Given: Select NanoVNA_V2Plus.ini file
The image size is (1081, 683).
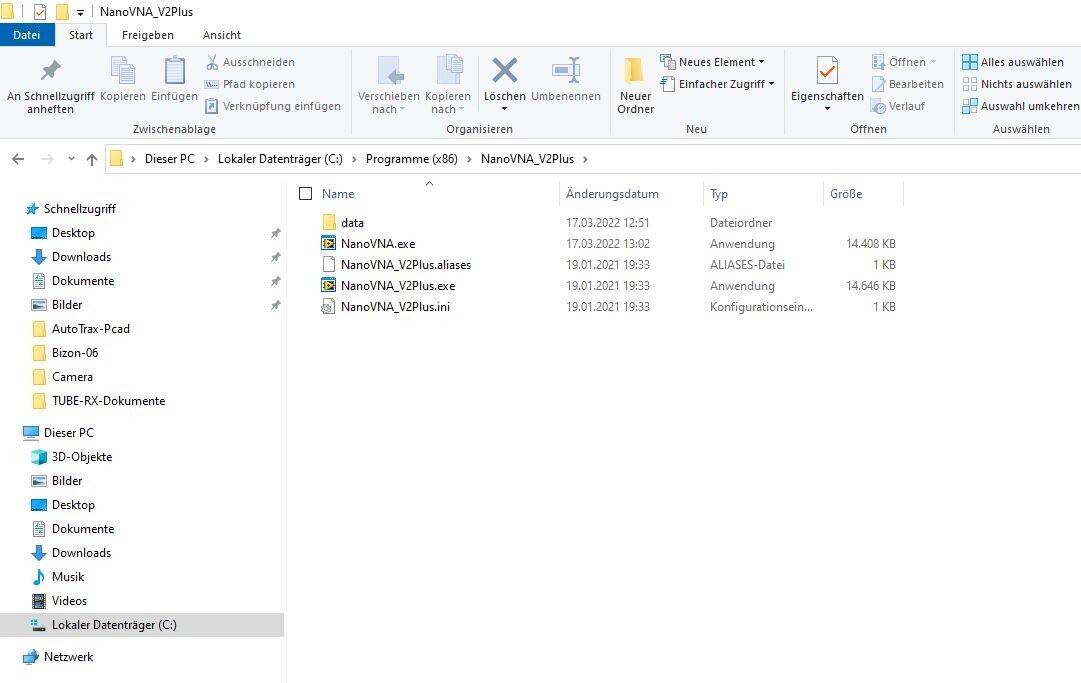Looking at the screenshot, I should pos(395,307).
